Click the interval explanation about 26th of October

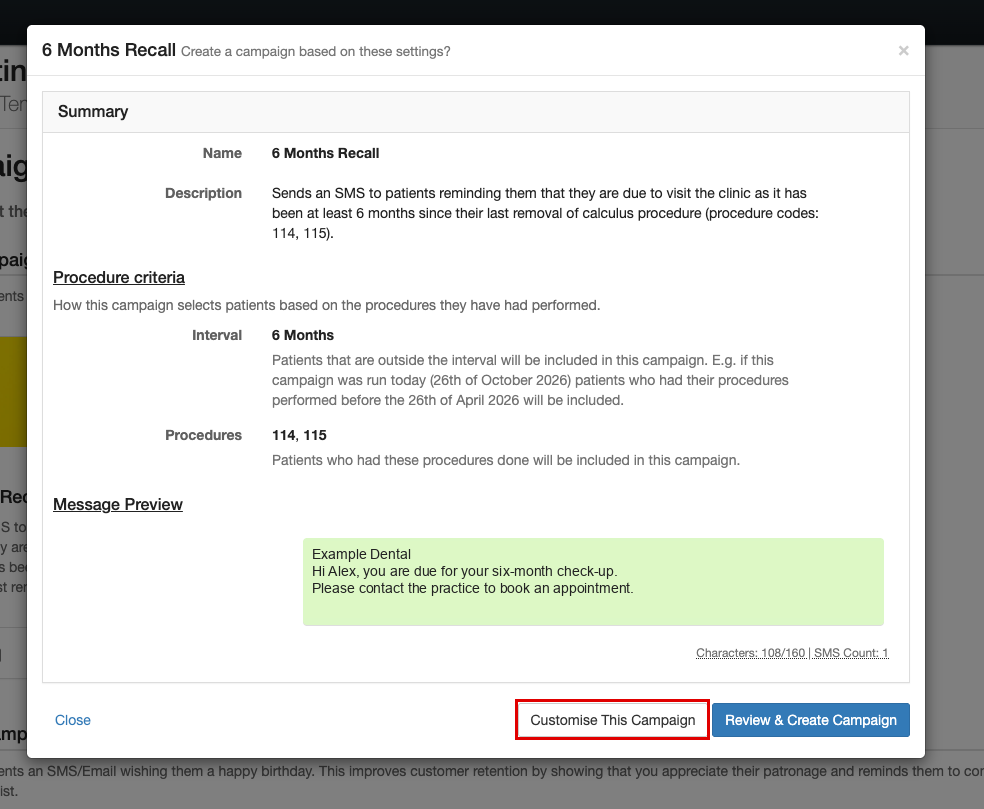(530, 380)
